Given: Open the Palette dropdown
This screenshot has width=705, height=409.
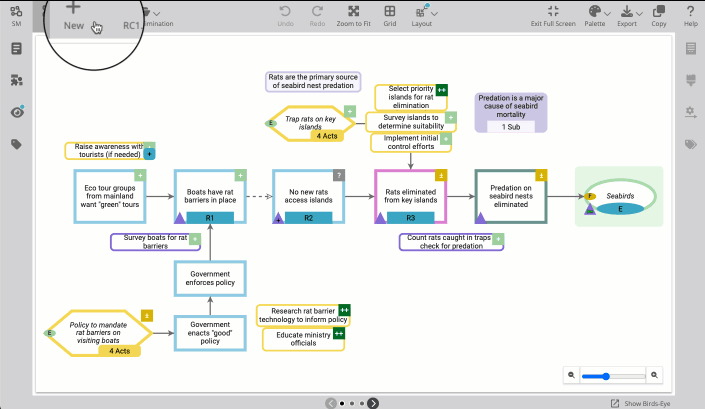Looking at the screenshot, I should click(x=595, y=11).
